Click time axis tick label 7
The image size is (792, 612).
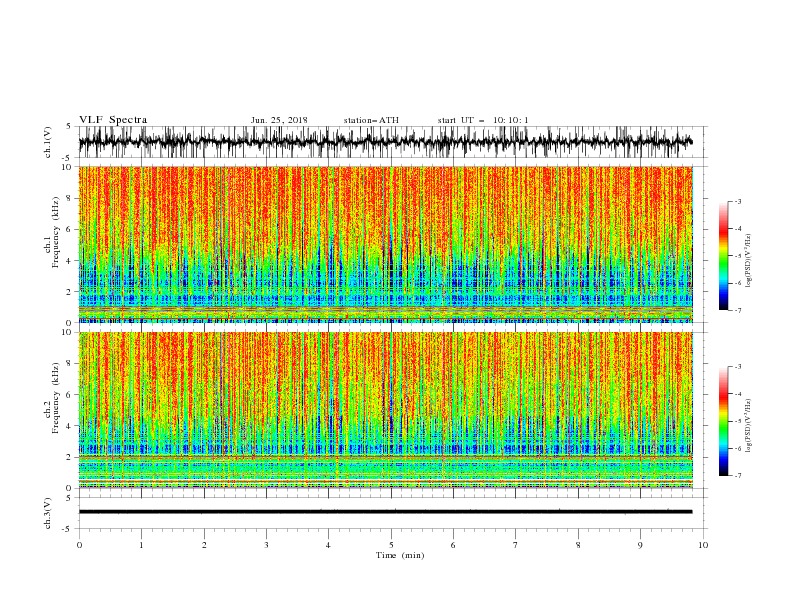(x=516, y=545)
